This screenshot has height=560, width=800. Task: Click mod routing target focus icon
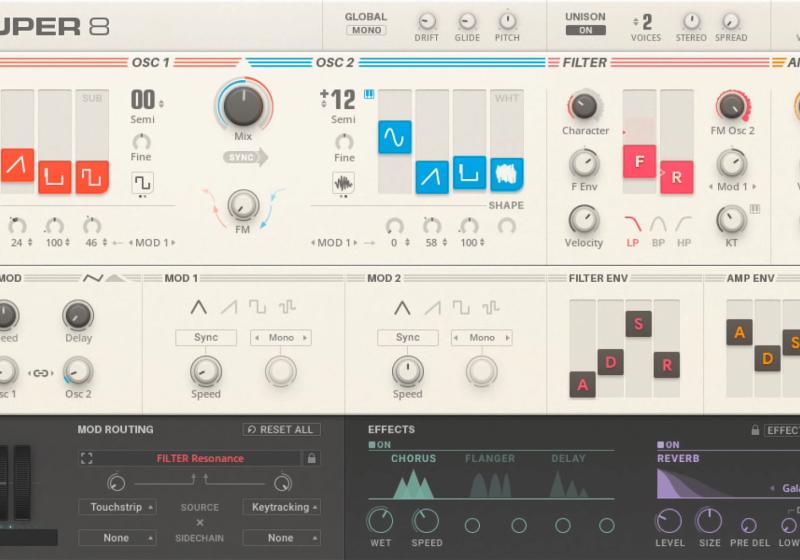[87, 458]
